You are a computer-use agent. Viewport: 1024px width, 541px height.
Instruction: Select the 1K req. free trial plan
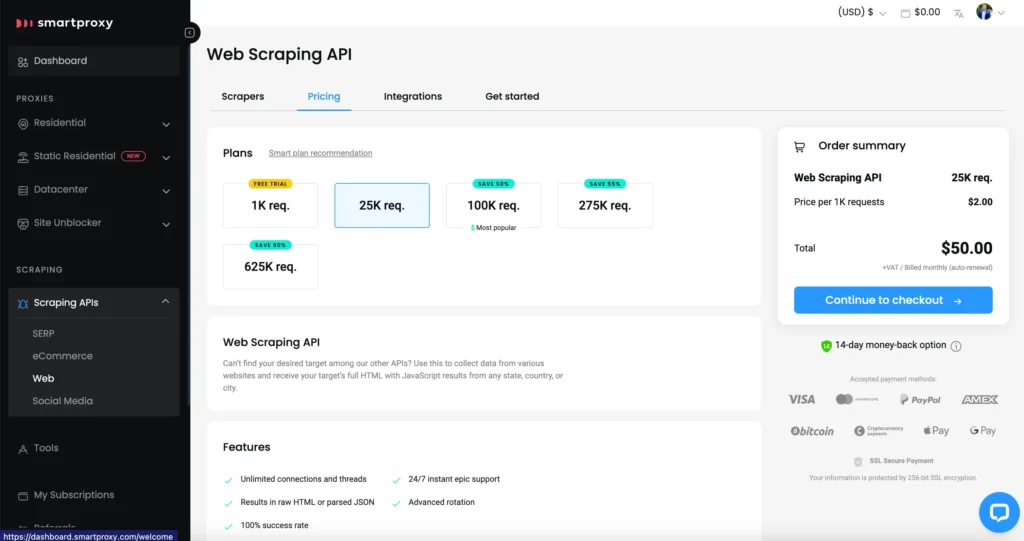(x=270, y=206)
